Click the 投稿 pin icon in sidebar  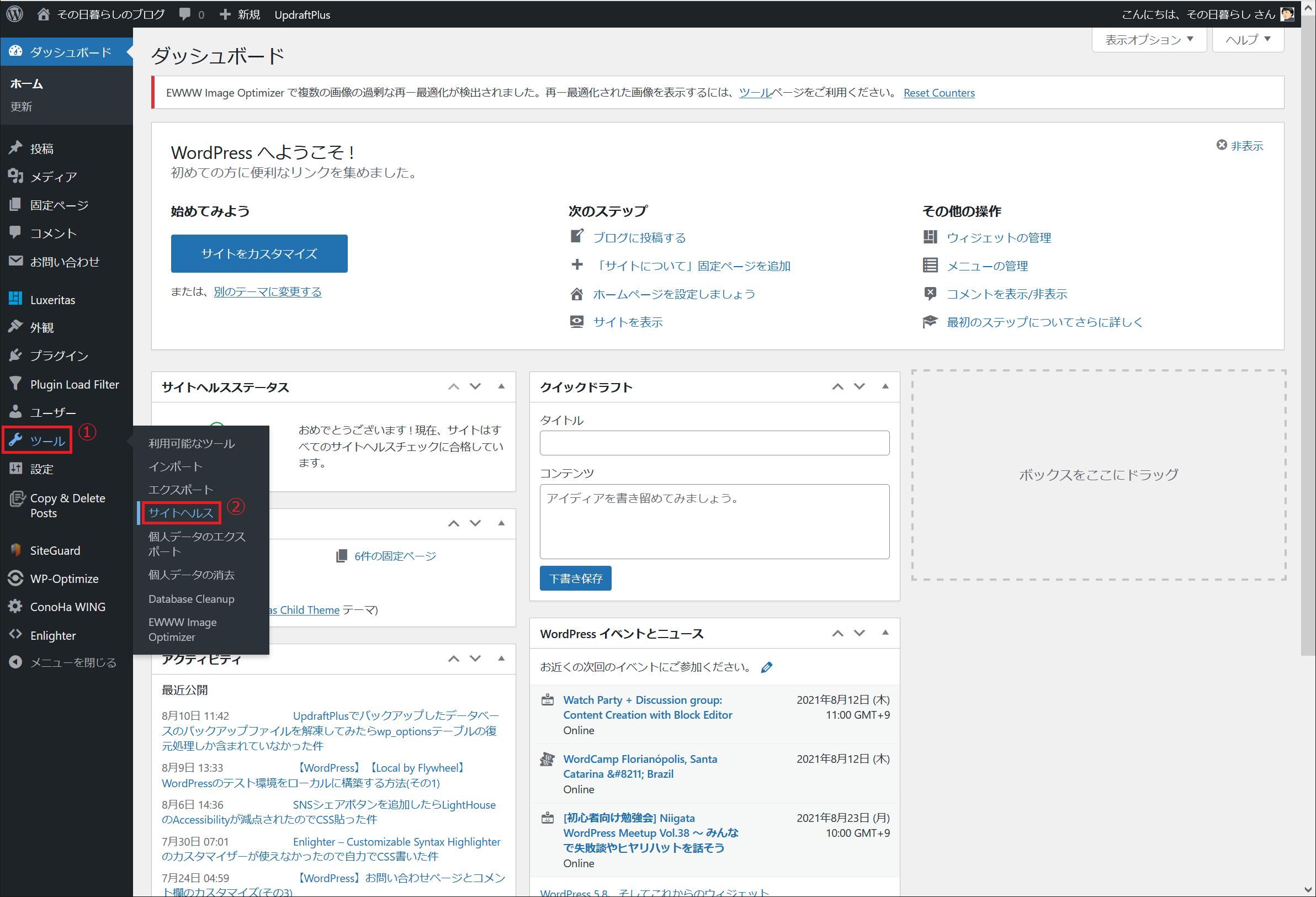click(15, 148)
